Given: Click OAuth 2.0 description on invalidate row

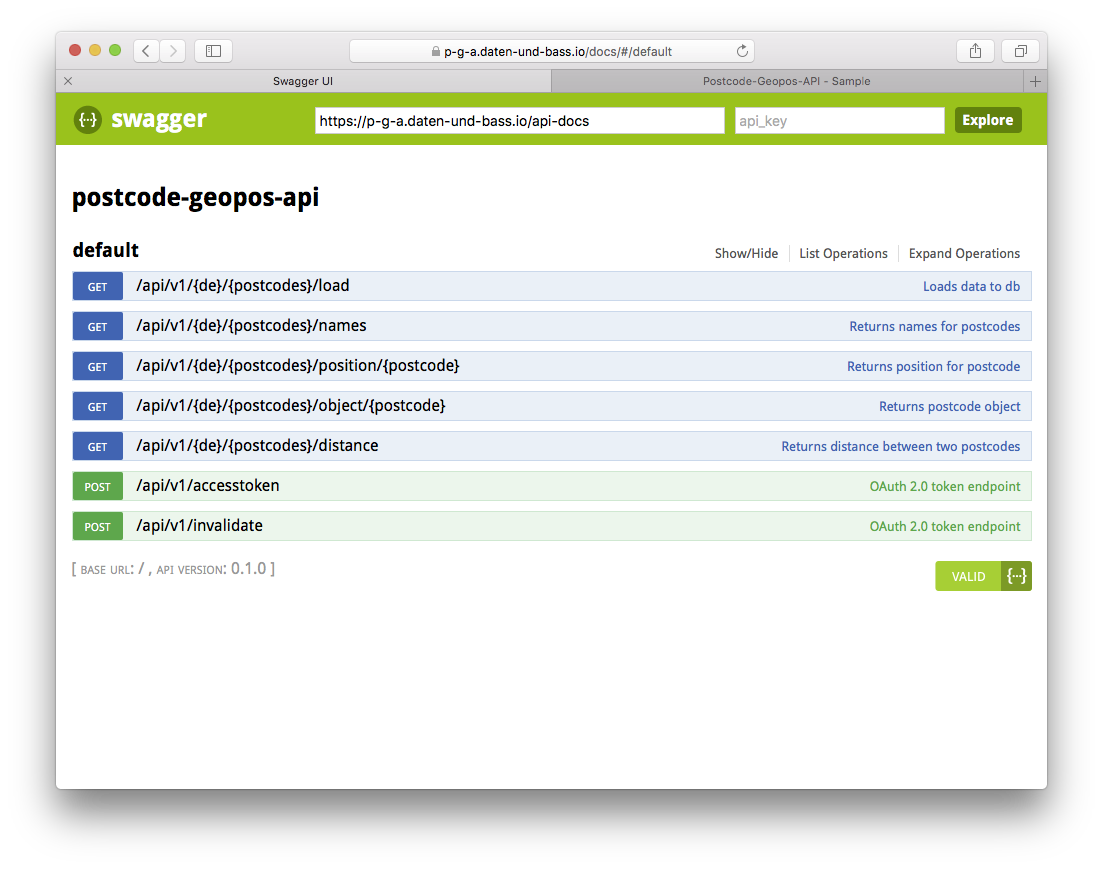Looking at the screenshot, I should pos(945,526).
